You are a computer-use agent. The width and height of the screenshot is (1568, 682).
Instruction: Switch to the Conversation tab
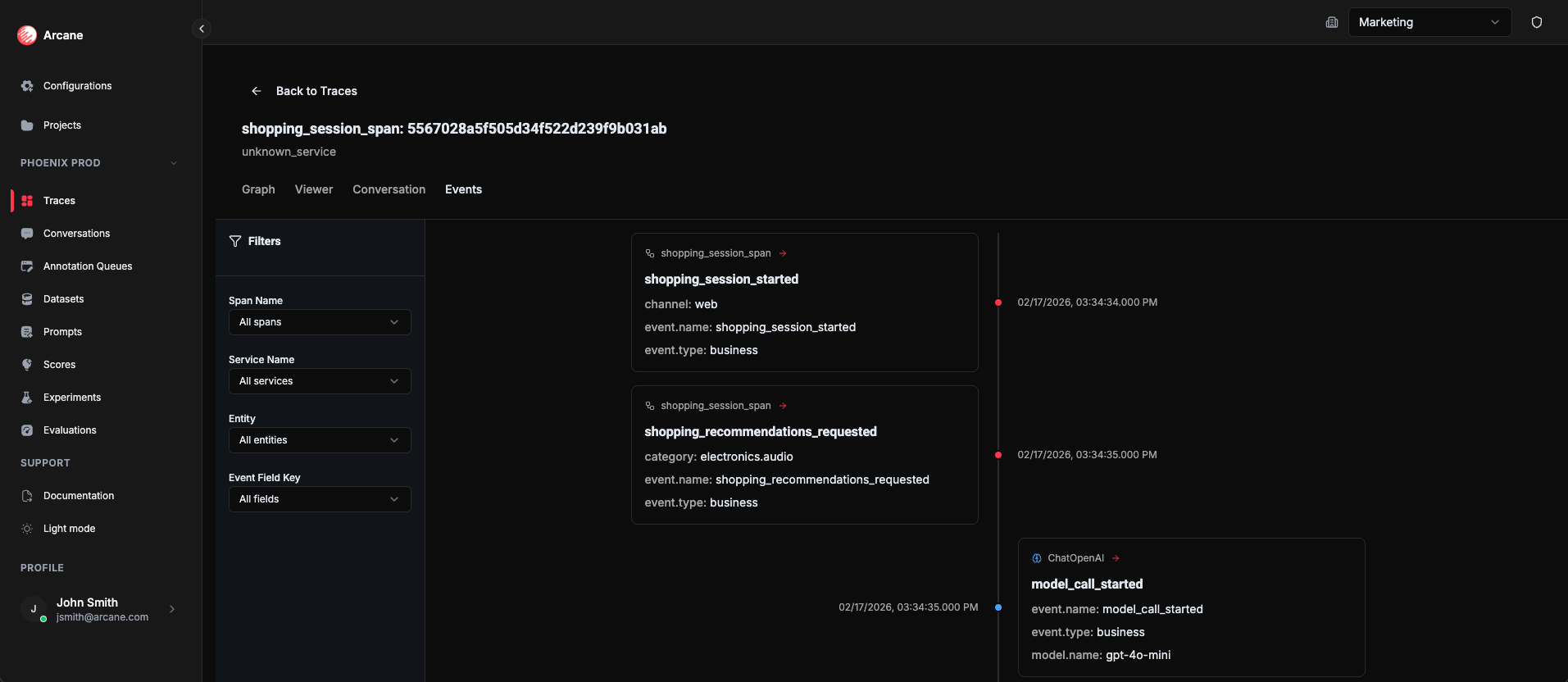tap(389, 189)
